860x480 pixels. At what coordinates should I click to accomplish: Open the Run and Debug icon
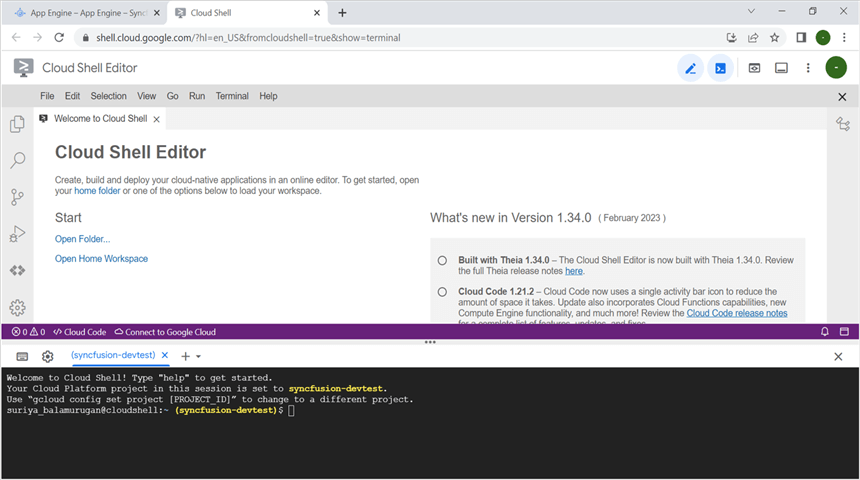17,234
